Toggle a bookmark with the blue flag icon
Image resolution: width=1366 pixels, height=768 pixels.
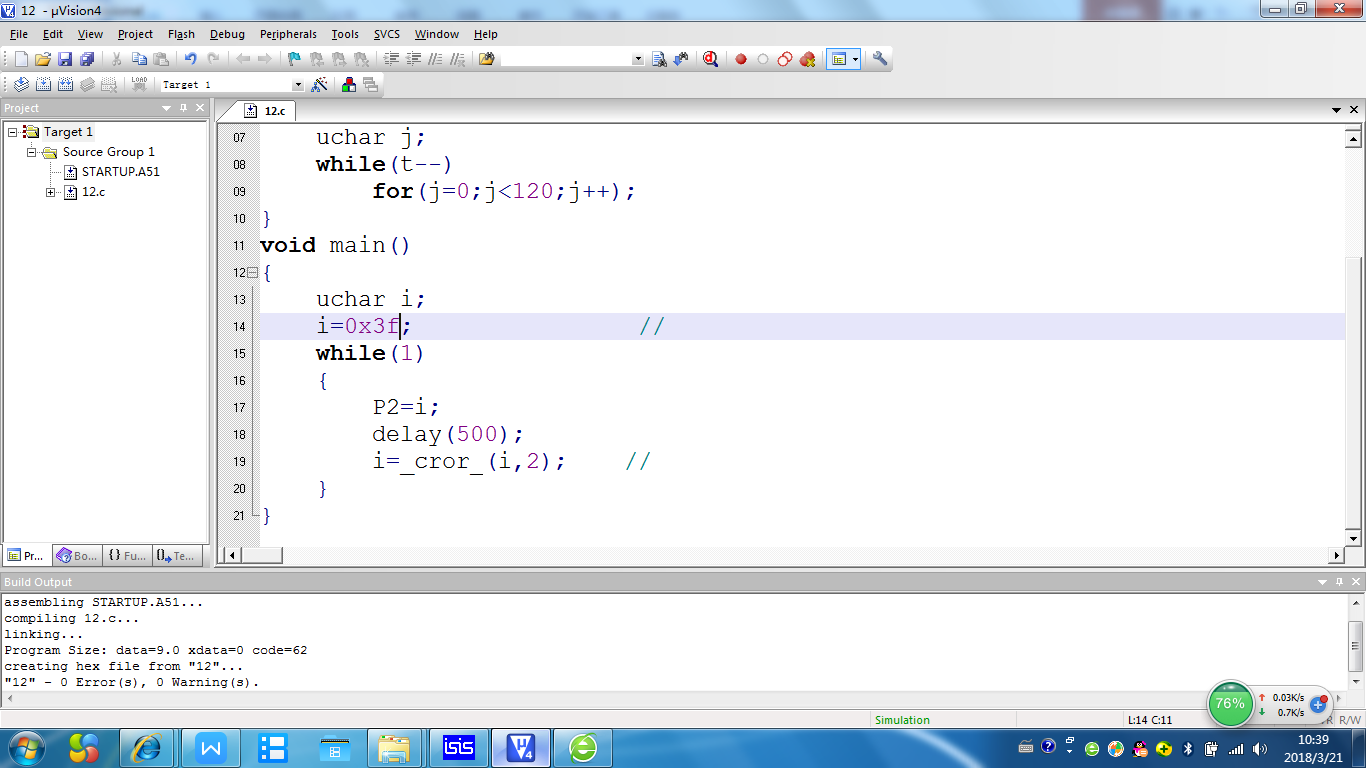click(x=294, y=59)
